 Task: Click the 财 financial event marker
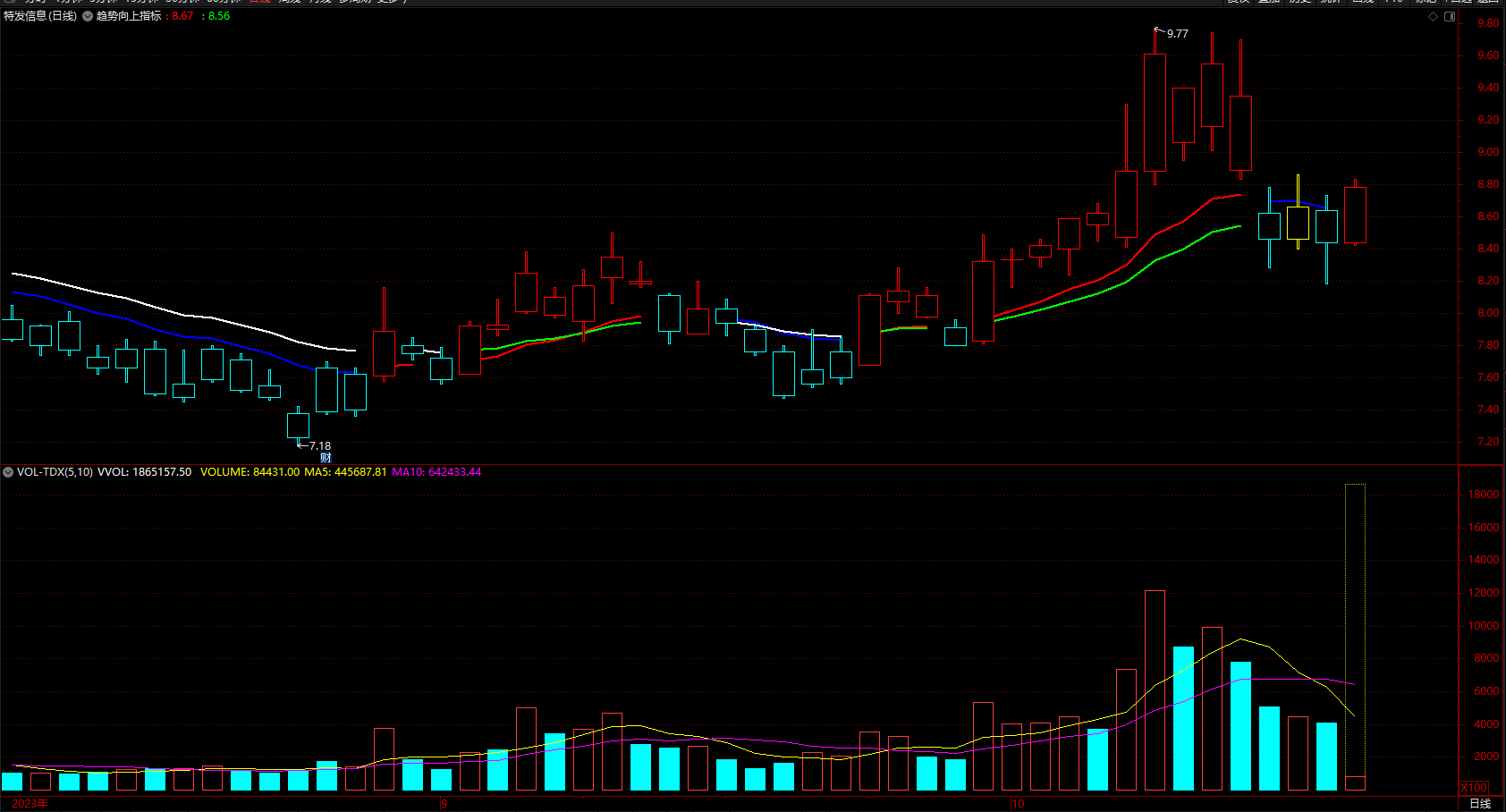(326, 458)
